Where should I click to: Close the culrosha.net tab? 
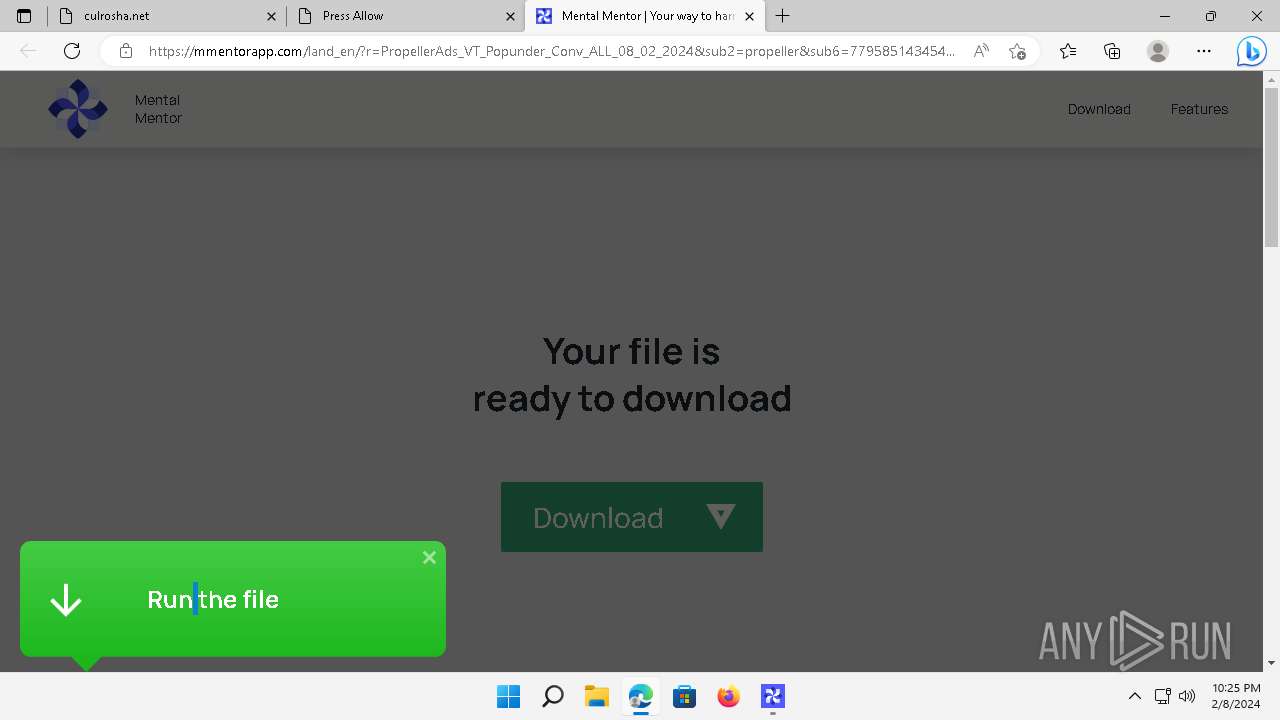click(272, 16)
